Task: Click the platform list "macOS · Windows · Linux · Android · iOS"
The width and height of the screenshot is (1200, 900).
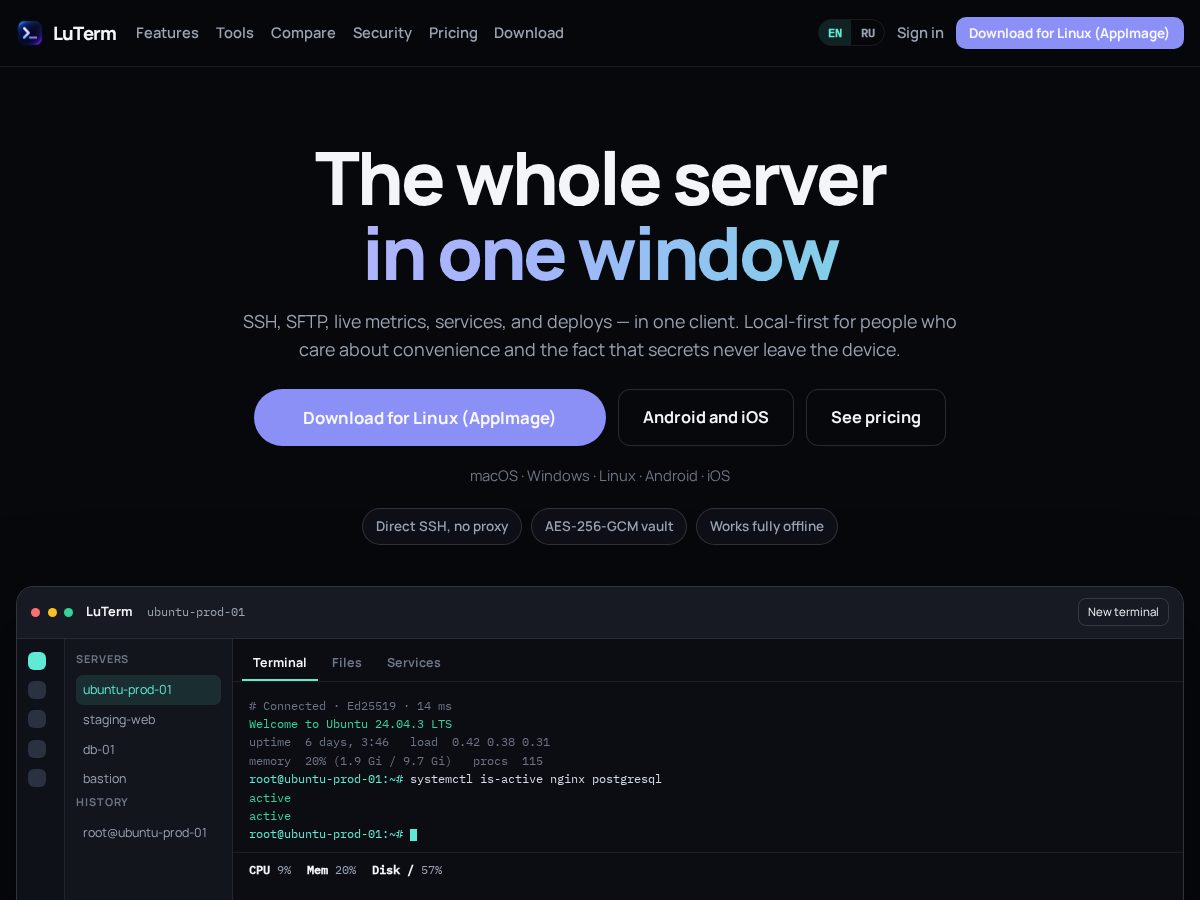Action: [600, 476]
